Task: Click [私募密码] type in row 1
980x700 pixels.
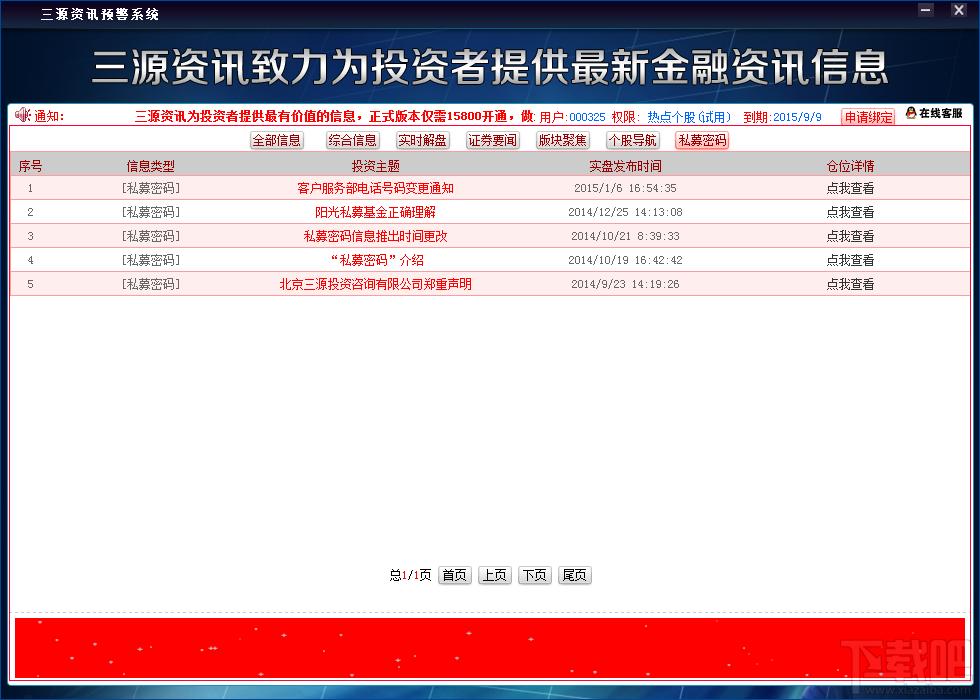Action: coord(151,188)
